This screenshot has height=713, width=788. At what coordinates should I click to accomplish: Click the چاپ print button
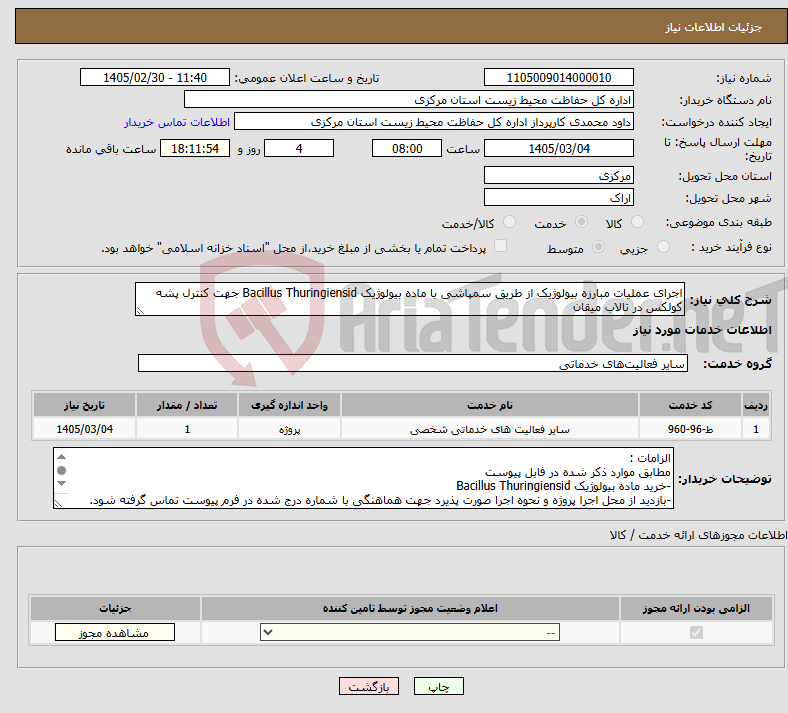pyautogui.click(x=439, y=686)
